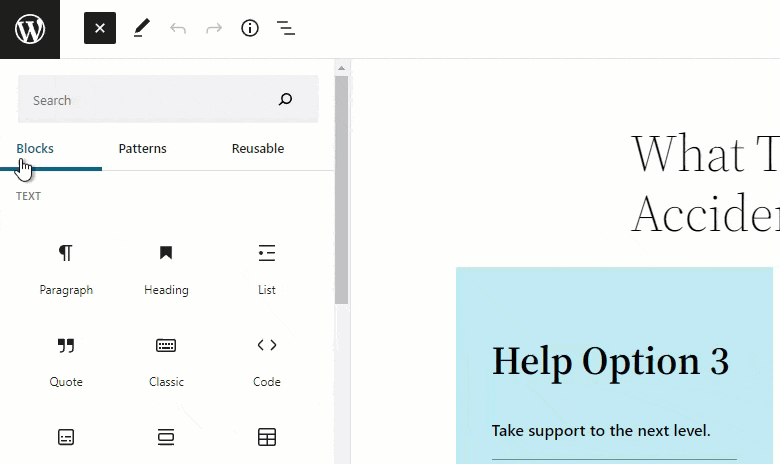This screenshot has width=780, height=464.
Task: Insert a Quote block
Action: (x=66, y=362)
